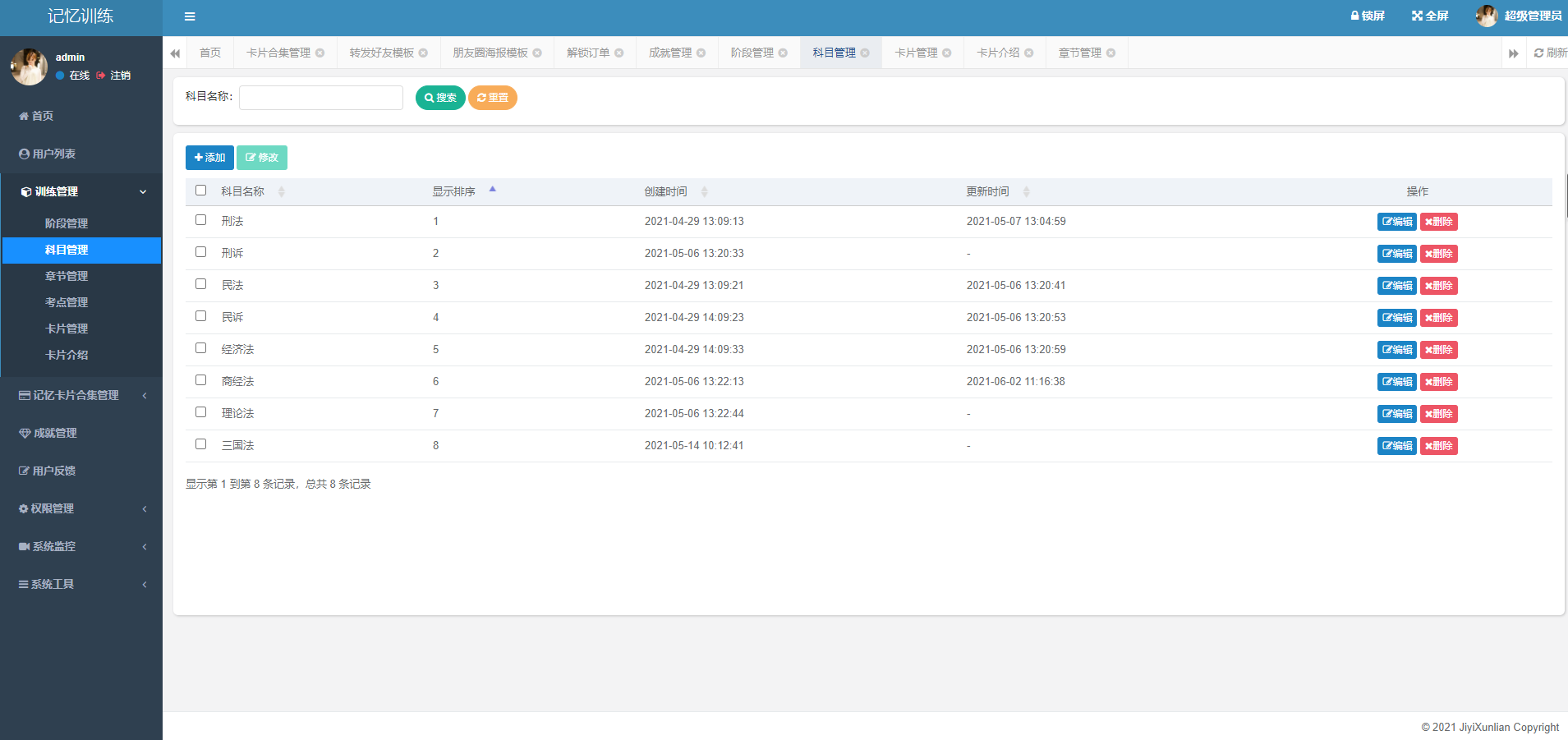Check the 商经法 row checkbox

click(200, 380)
